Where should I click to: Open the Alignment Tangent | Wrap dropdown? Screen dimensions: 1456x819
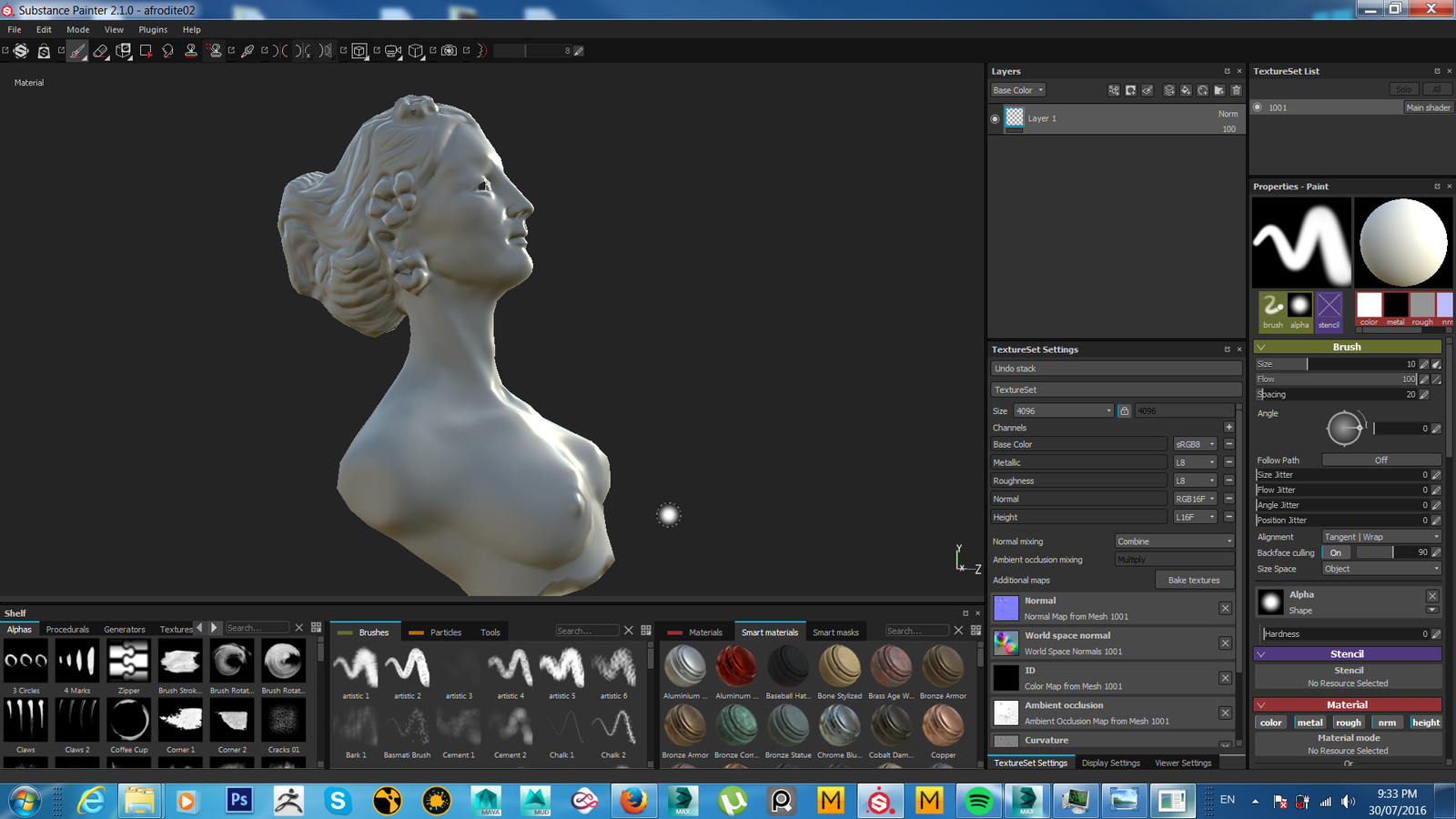1381,537
